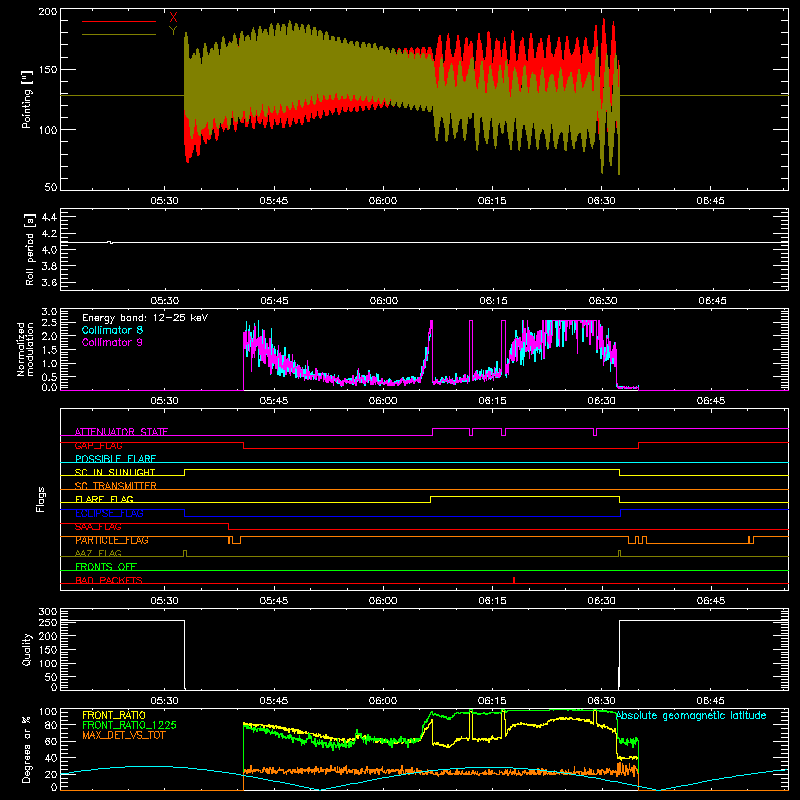This screenshot has width=800, height=800.
Task: Click the yellow FLARE_FLAG label
Action: pyautogui.click(x=104, y=499)
